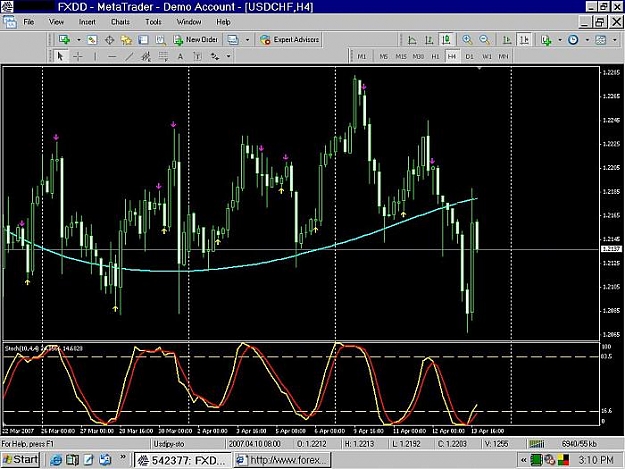Expand hidden system tray icons chevron
Viewport: 625px width, 469px height.
click(523, 461)
